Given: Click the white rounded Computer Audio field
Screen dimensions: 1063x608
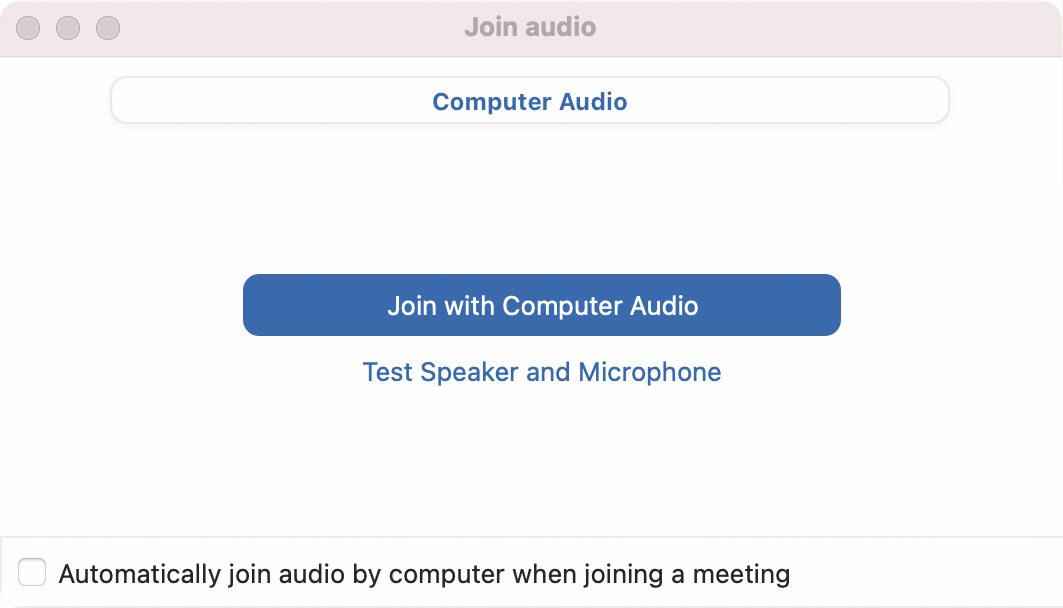Looking at the screenshot, I should click(529, 100).
